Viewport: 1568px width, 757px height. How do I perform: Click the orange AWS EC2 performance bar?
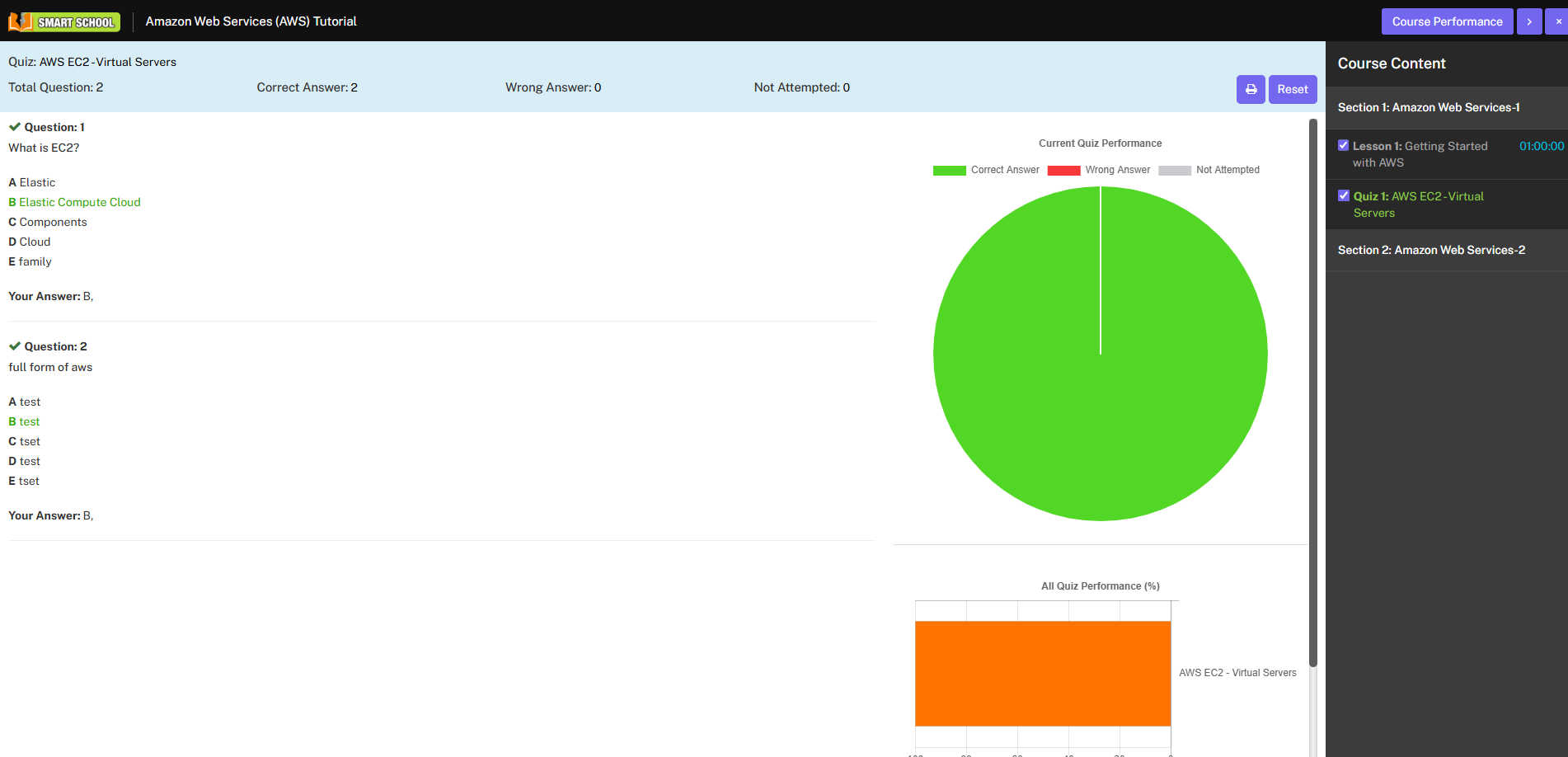point(1043,673)
